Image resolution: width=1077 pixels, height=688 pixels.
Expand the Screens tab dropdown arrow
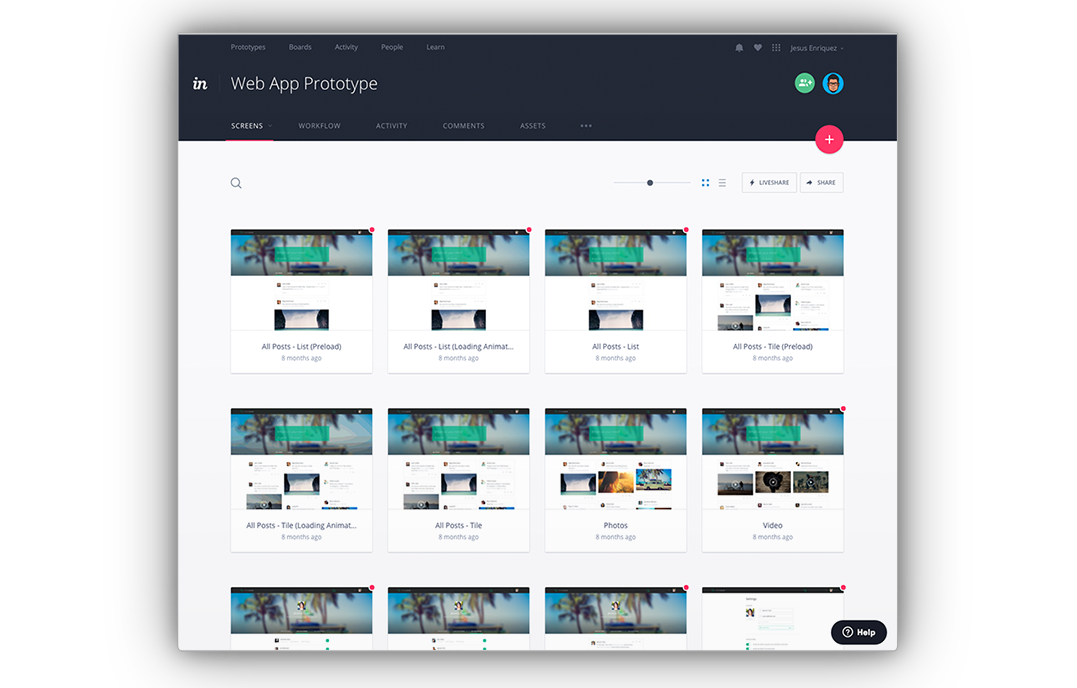(x=270, y=126)
